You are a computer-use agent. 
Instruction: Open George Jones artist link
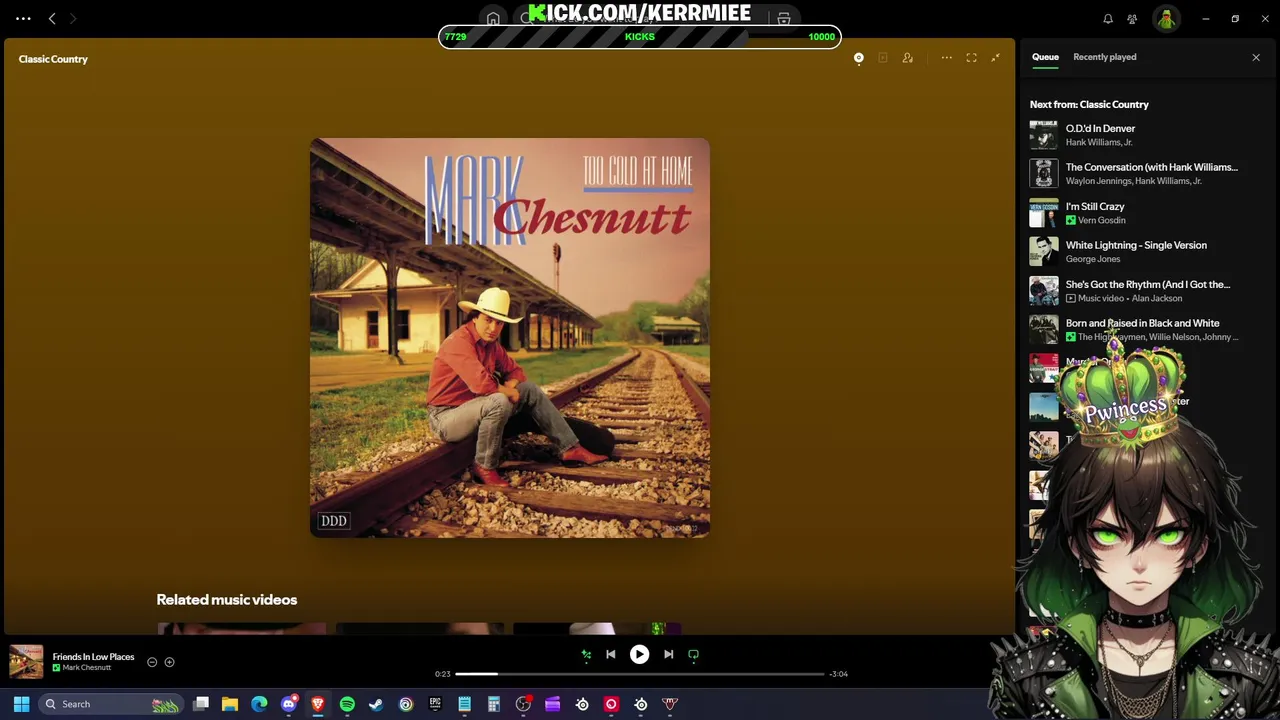pos(1093,259)
